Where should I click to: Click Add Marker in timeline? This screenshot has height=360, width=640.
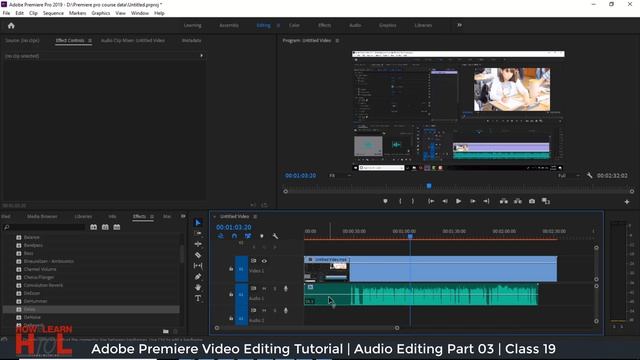point(262,236)
